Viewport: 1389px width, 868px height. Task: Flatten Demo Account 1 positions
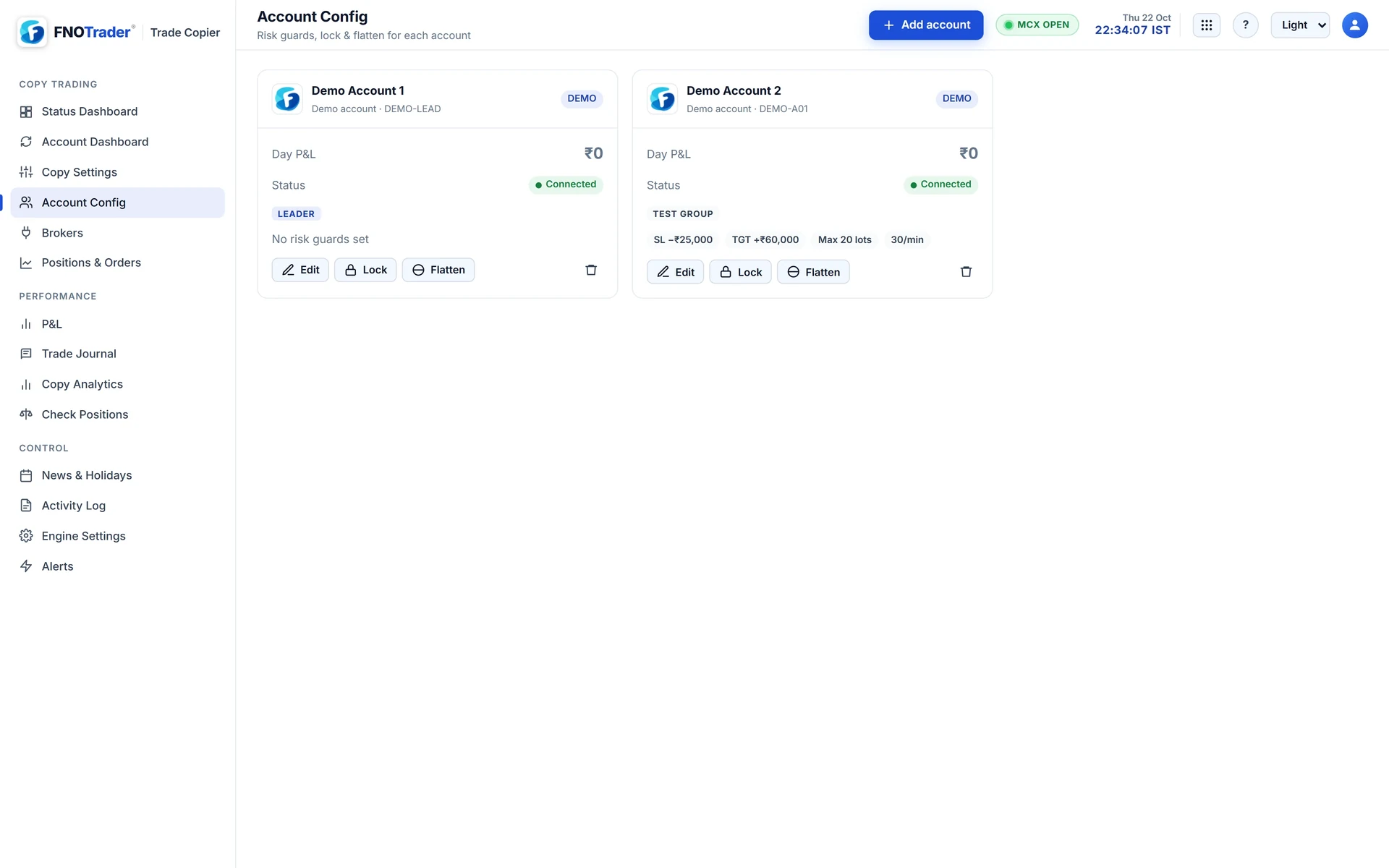pyautogui.click(x=438, y=270)
